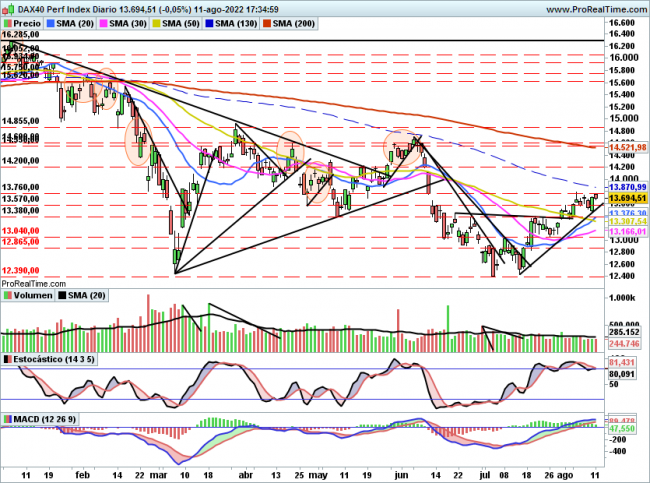Viewport: 650px width, 483px height.
Task: Click the ProRealTime.com watermark above volume panel
Action: point(34,284)
